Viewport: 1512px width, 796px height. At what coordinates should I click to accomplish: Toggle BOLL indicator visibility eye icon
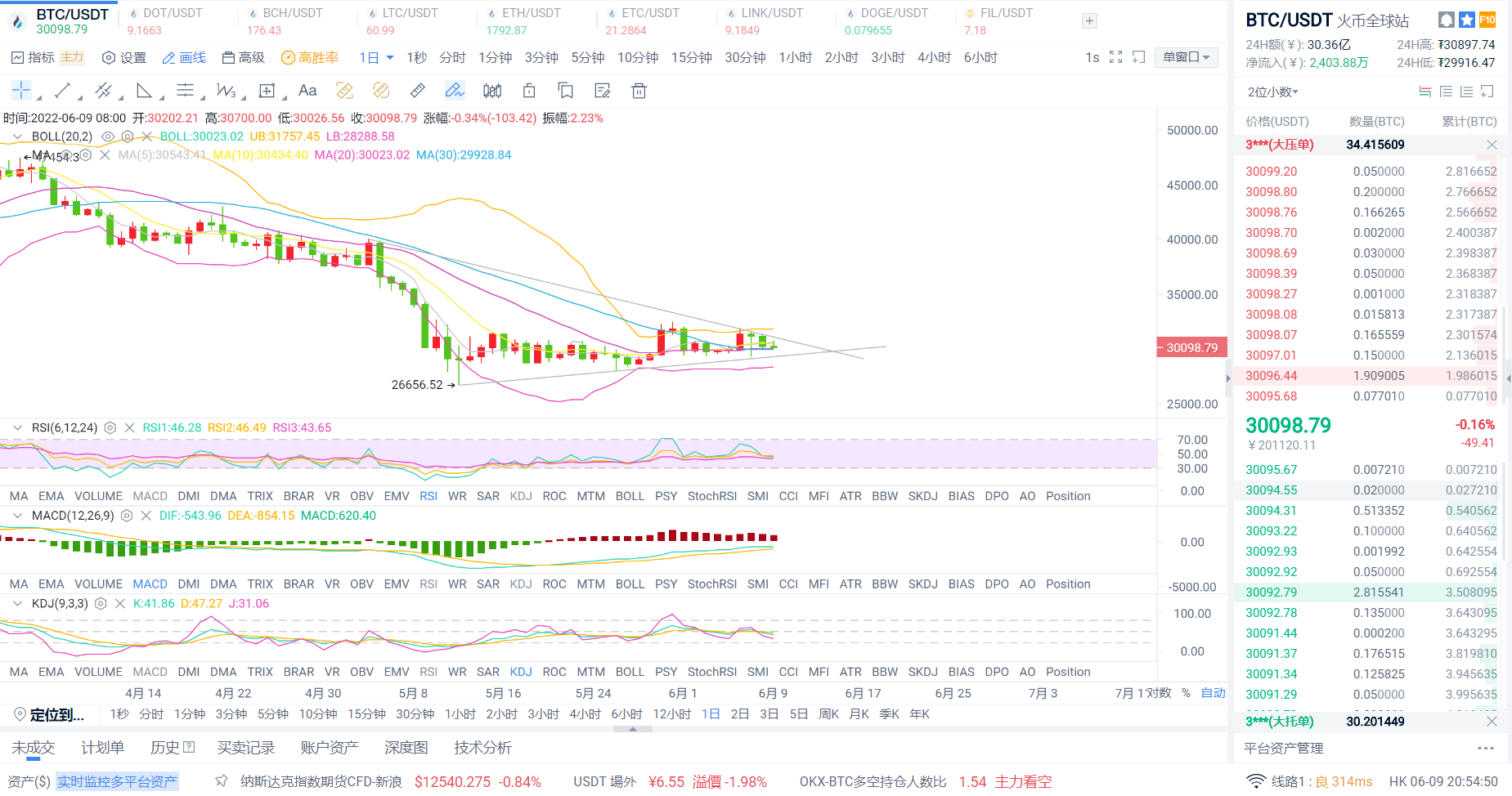click(108, 136)
